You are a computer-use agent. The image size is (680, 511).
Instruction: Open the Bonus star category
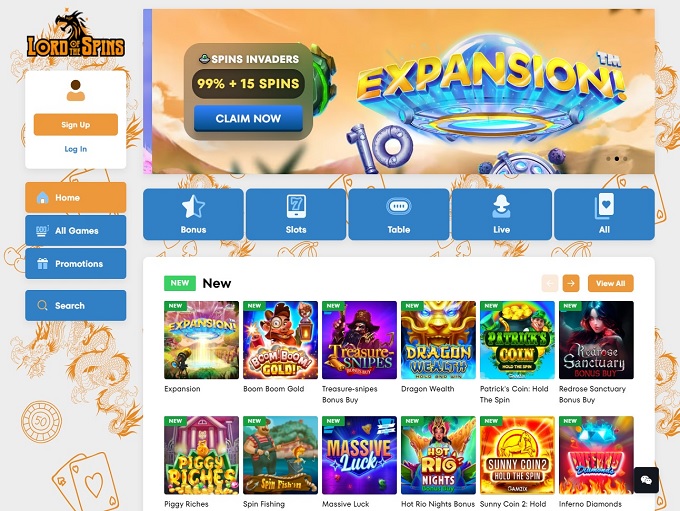point(193,214)
